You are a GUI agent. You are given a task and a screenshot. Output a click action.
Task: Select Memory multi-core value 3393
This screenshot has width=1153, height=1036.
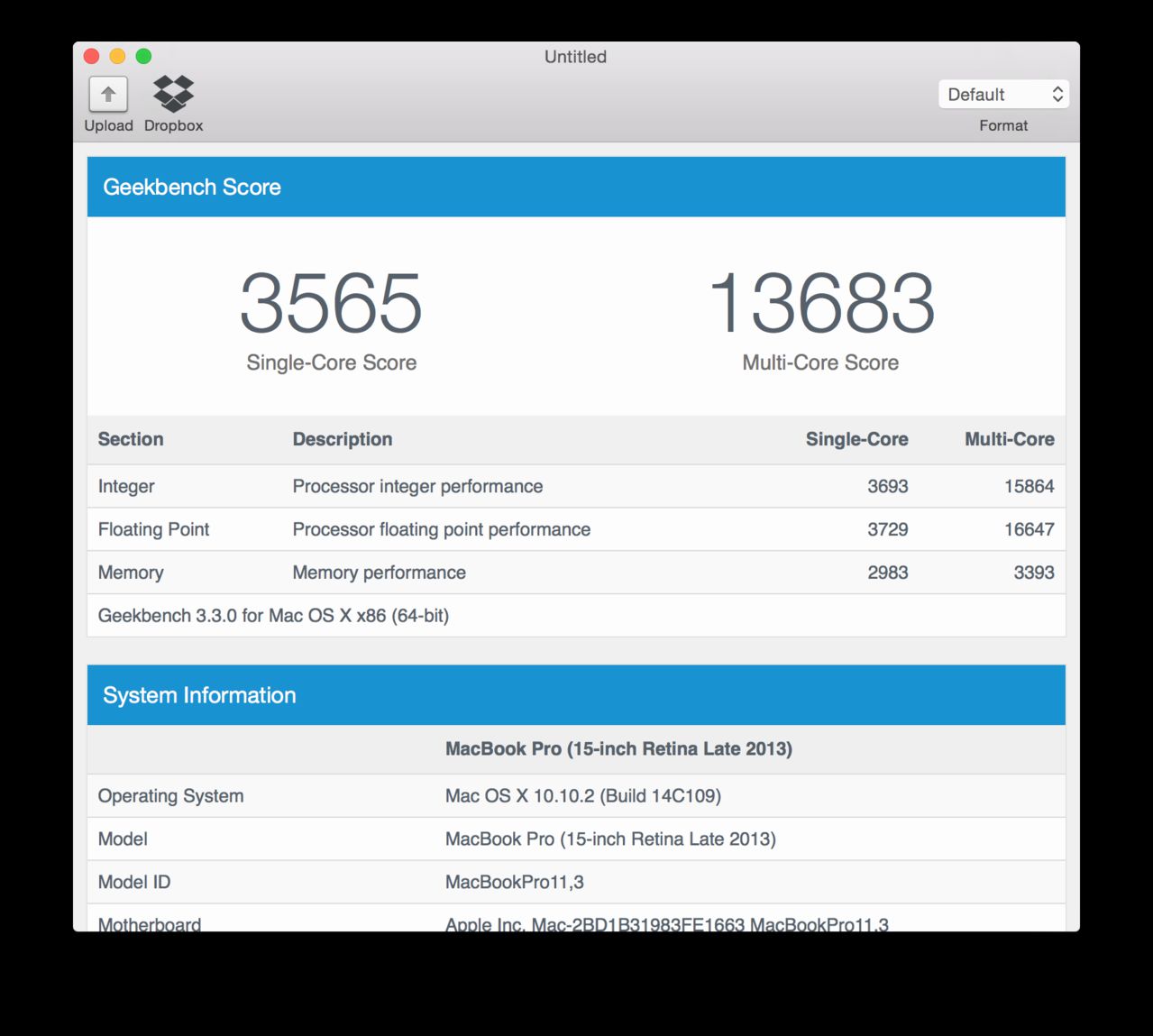[x=1034, y=573]
